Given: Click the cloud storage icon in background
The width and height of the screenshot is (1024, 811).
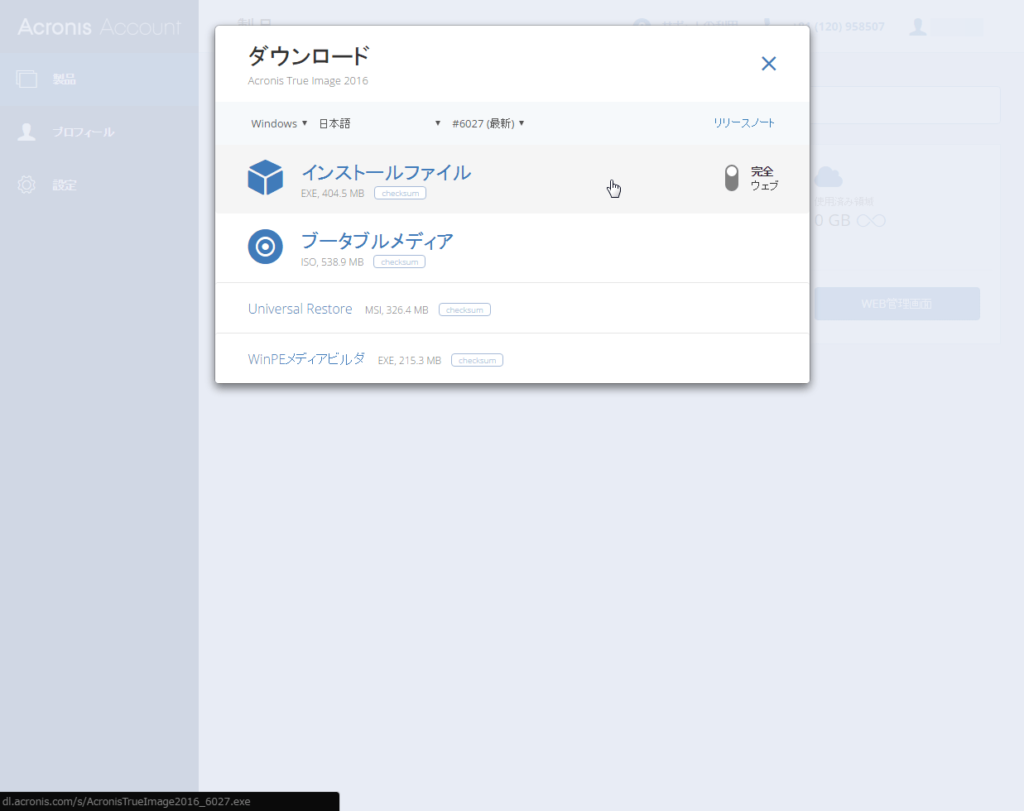Looking at the screenshot, I should [828, 176].
